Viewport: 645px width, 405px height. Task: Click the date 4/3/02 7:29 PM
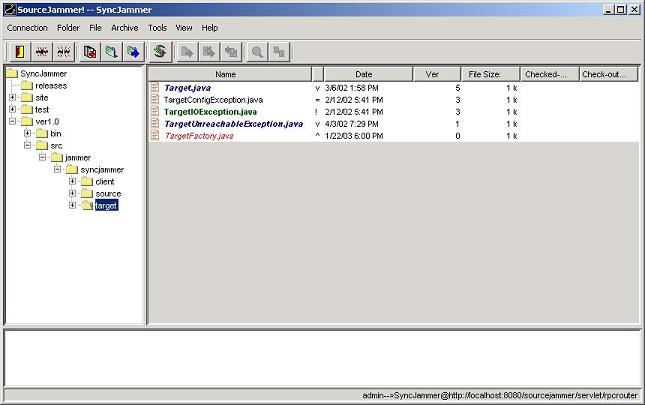[x=352, y=124]
